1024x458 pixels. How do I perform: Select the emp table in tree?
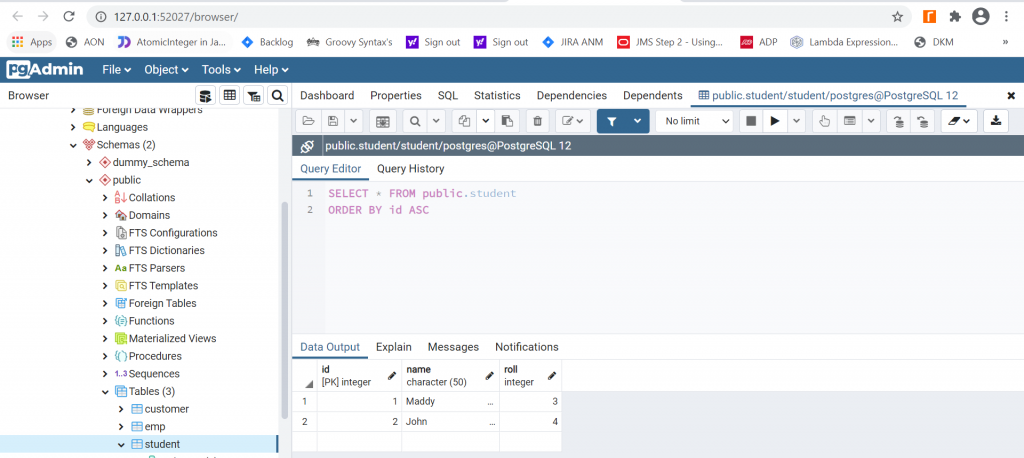[155, 427]
